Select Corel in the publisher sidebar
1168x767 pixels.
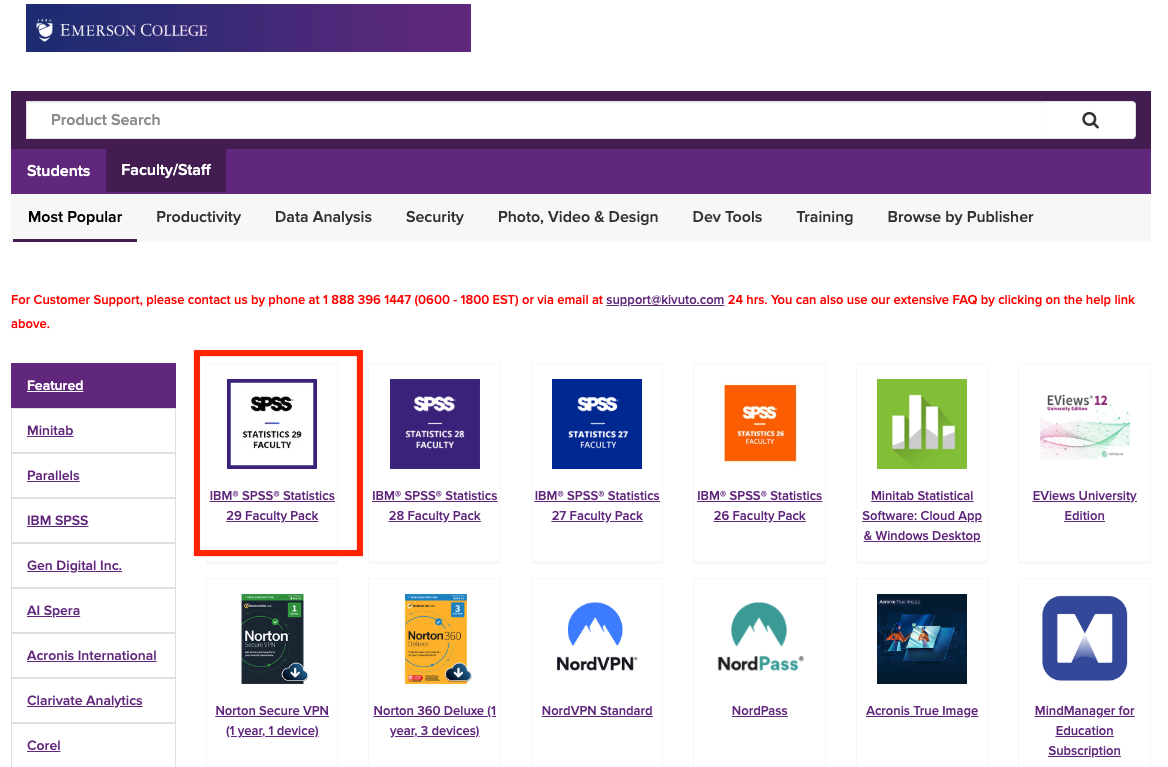(x=43, y=745)
